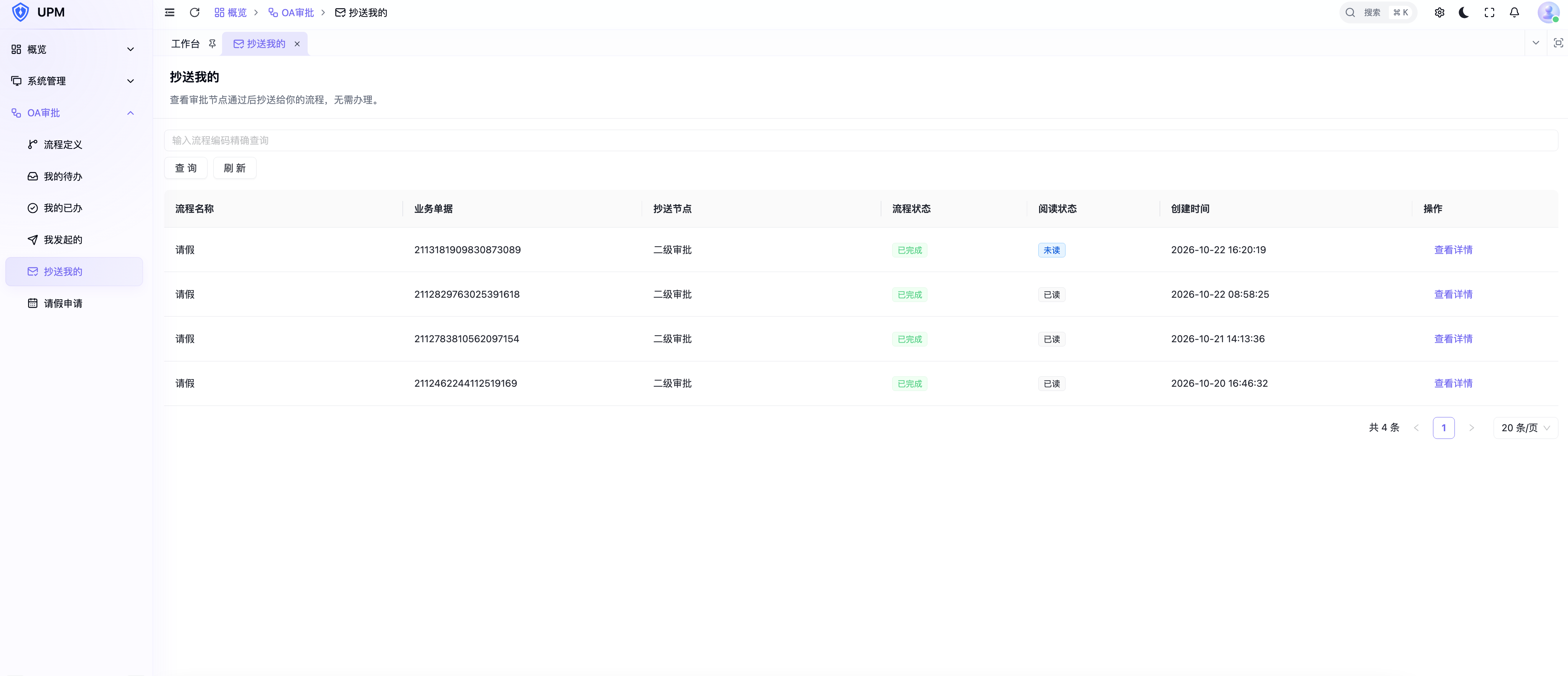Open tab bar dropdown chevron
The width and height of the screenshot is (1568, 676).
[1536, 43]
